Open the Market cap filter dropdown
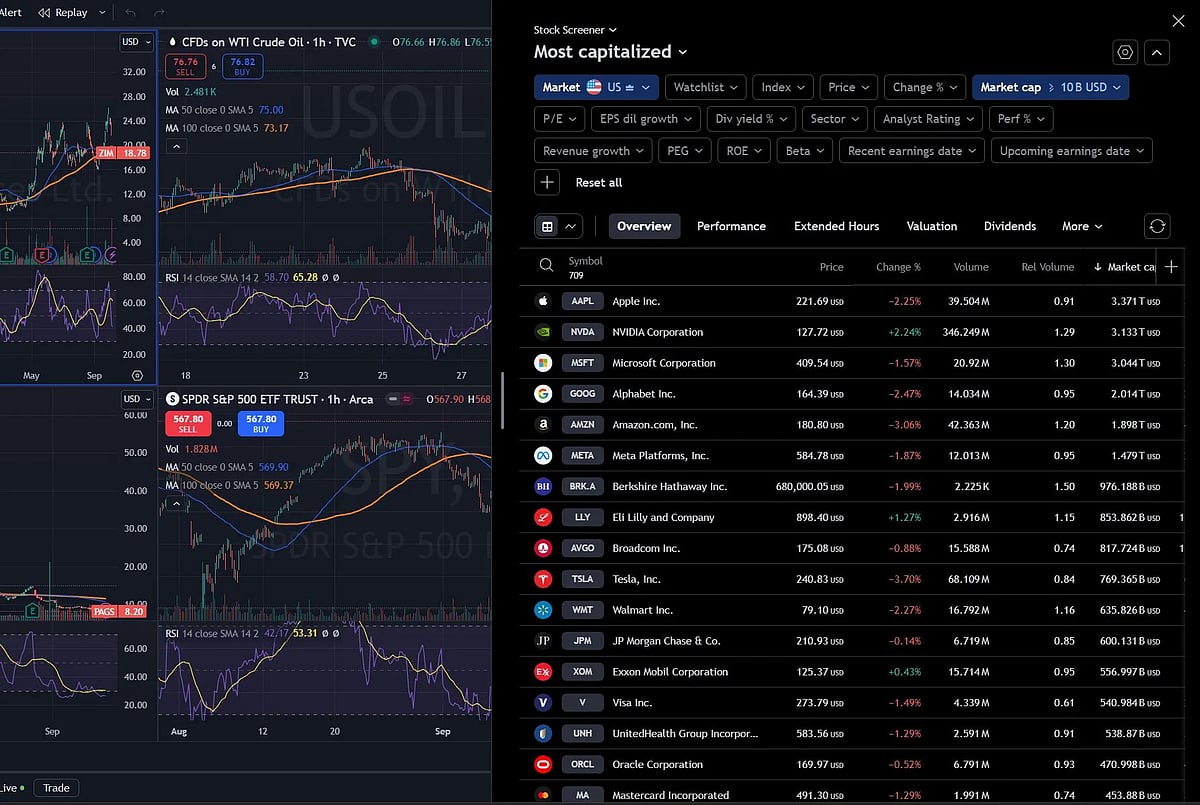Screen dimensions: 1200x805 1050,87
